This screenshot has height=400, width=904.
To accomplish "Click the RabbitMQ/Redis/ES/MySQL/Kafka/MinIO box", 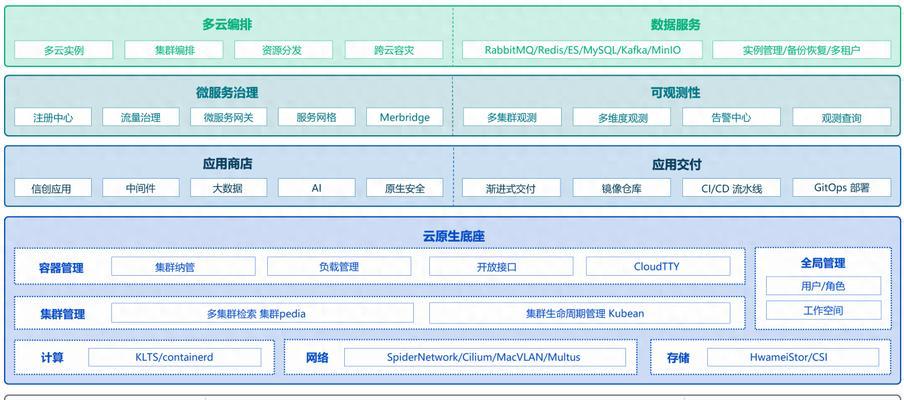I will pyautogui.click(x=582, y=50).
